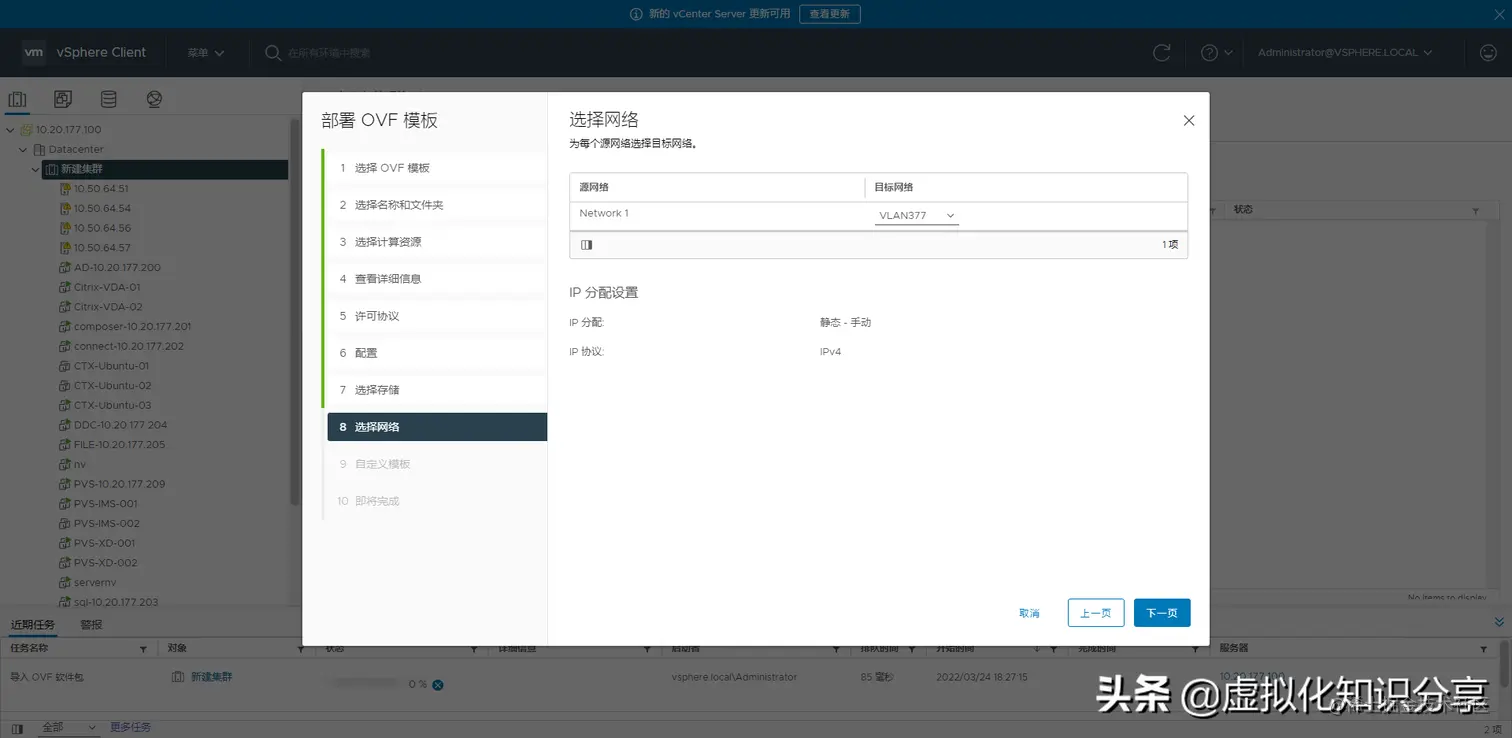This screenshot has height=738, width=1512.
Task: Click the refresh icon in top bar
Action: pos(1162,53)
